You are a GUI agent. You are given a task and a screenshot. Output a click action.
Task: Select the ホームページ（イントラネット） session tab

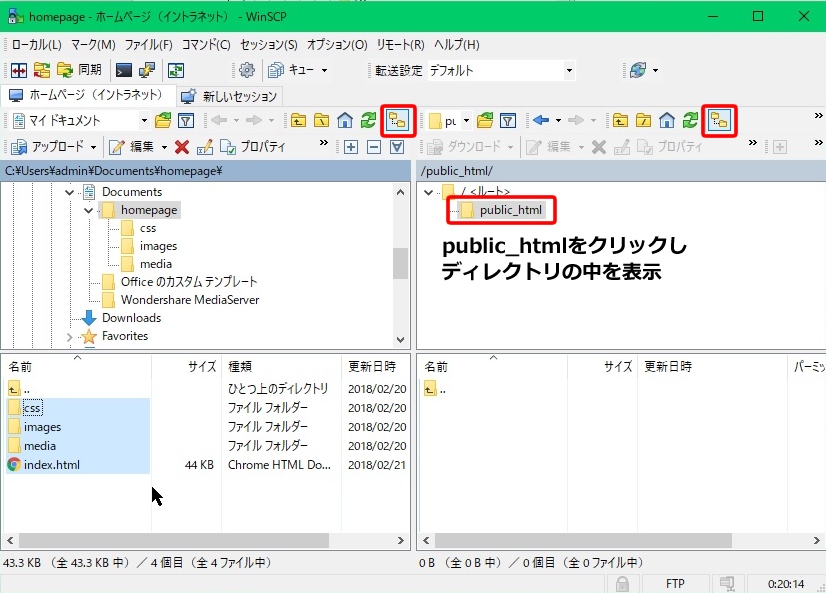86,95
